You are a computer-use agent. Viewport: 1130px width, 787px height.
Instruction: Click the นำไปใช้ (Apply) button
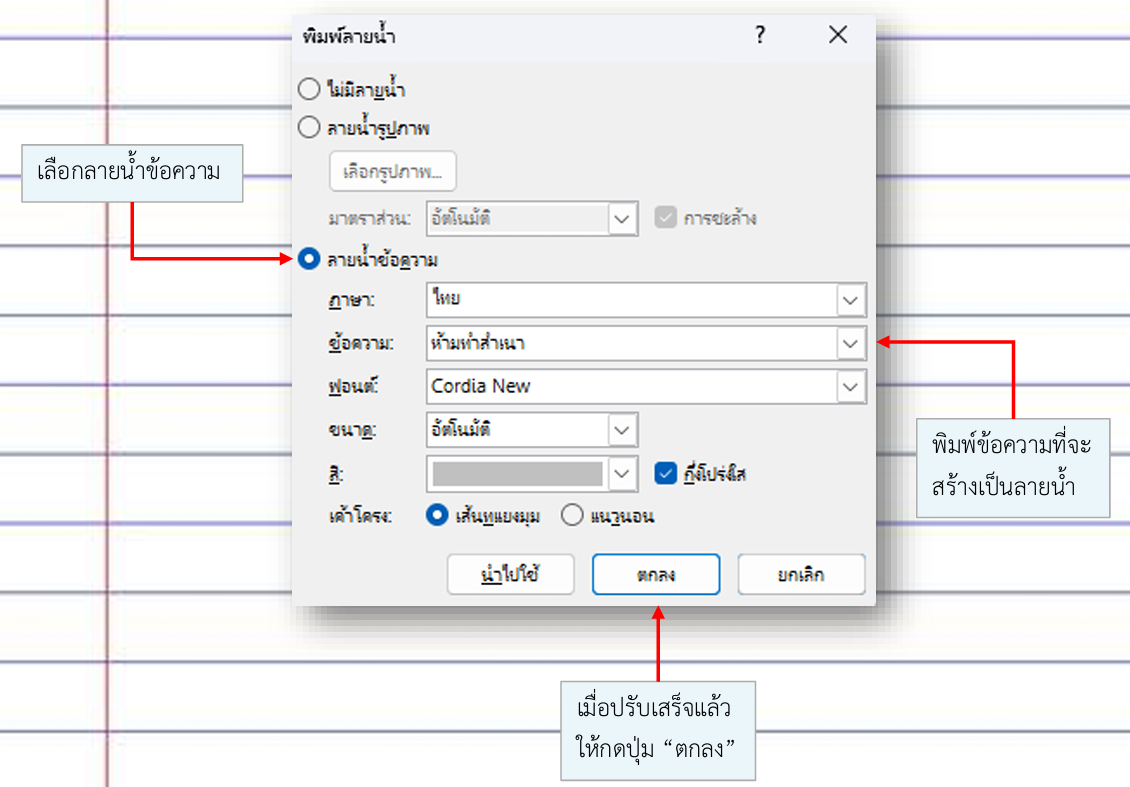point(510,575)
